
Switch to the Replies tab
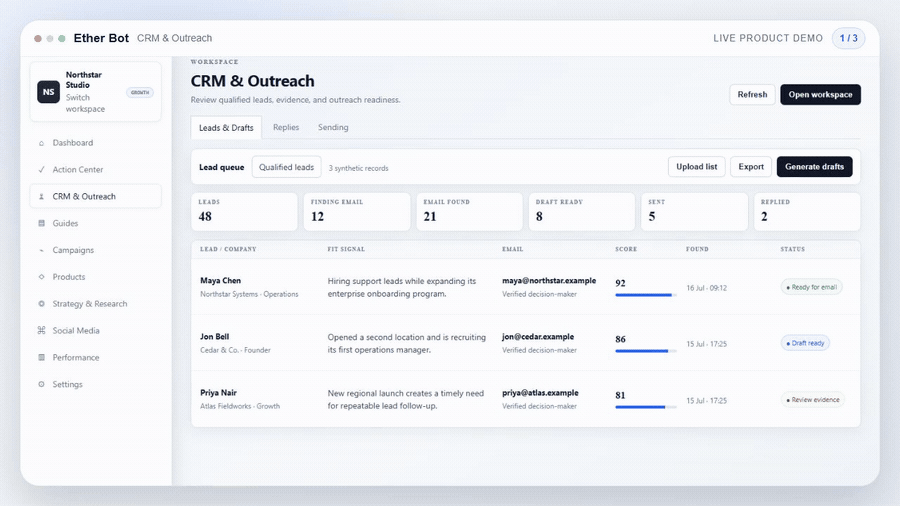286,127
